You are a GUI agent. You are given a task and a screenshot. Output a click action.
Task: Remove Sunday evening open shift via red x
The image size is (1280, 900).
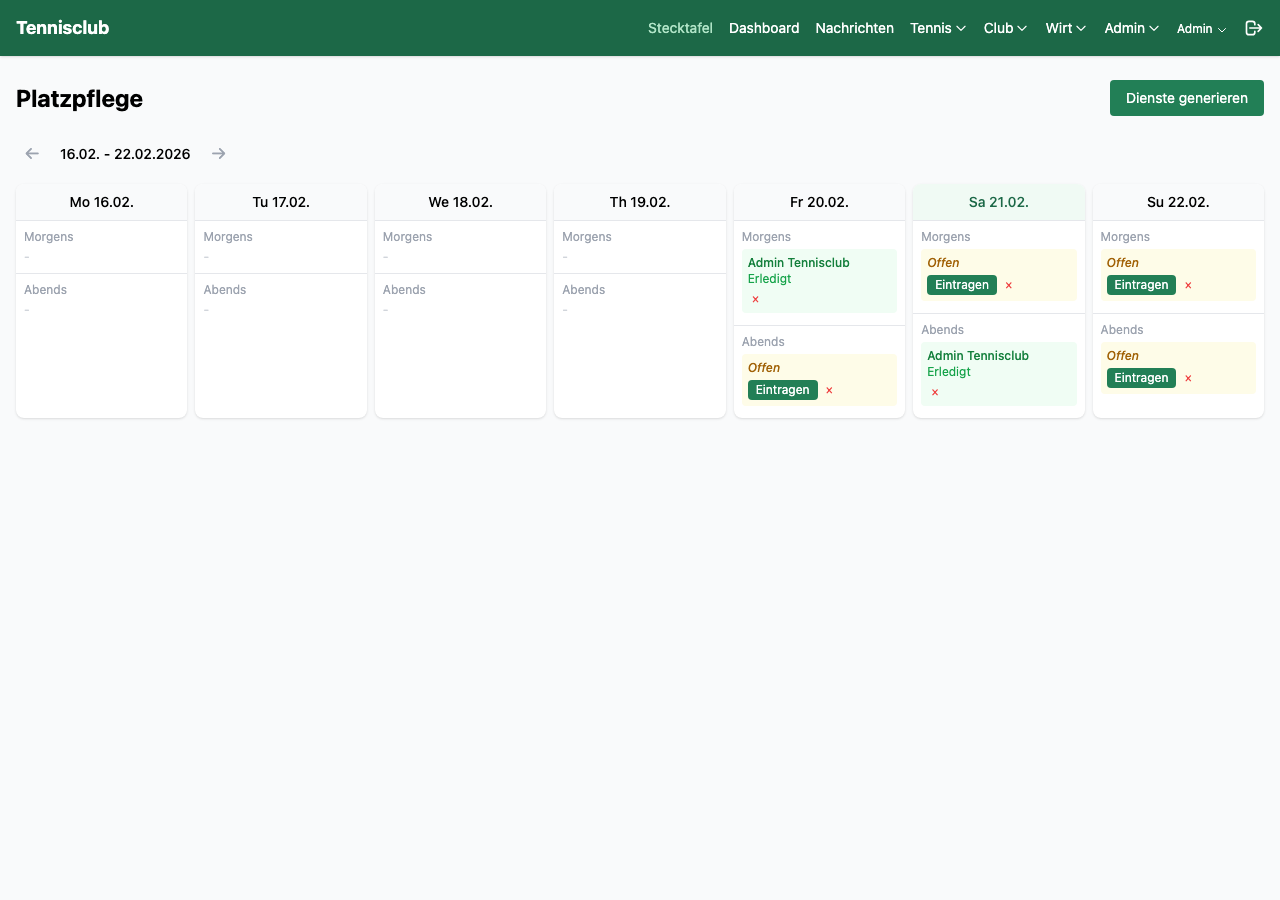pos(1188,378)
